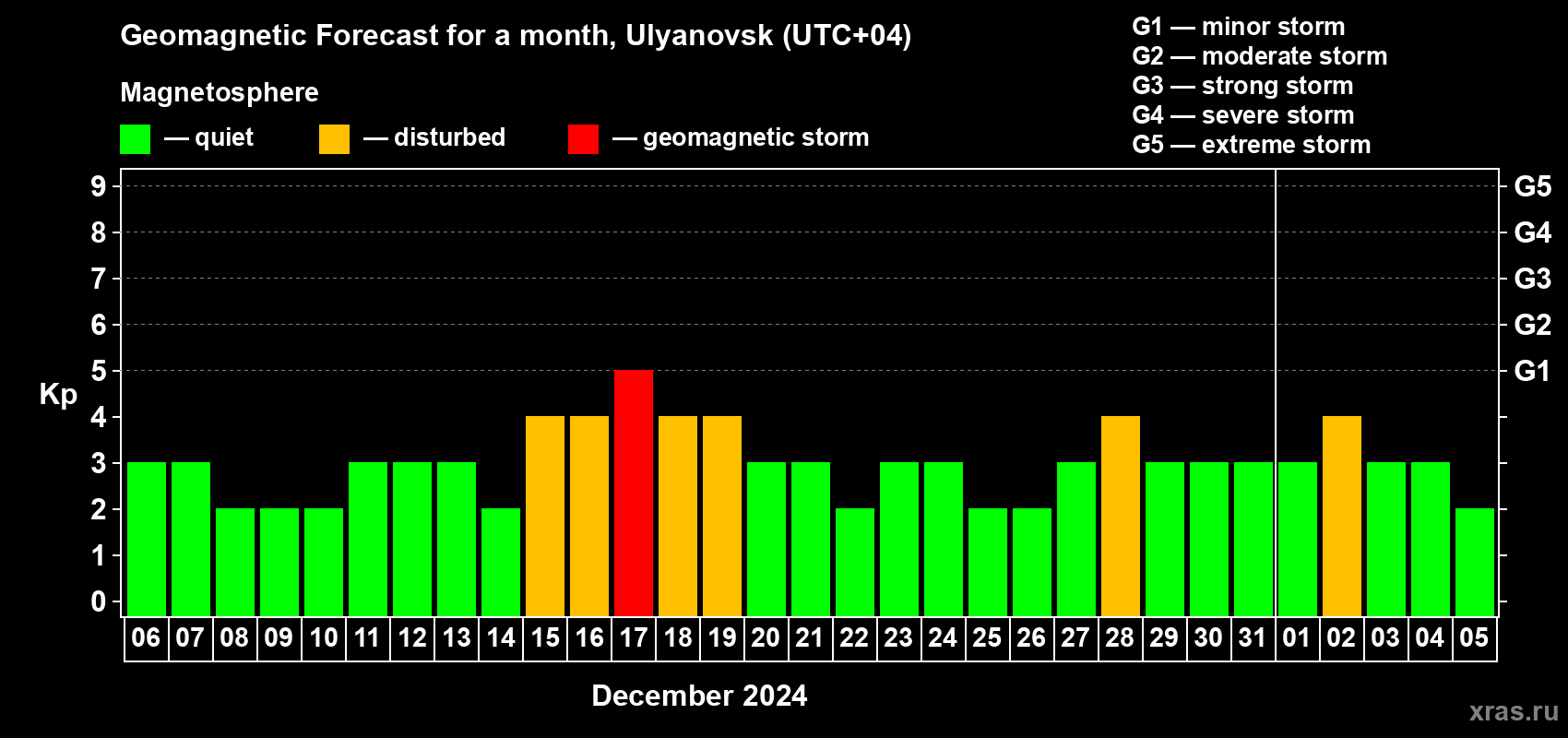Select the green bar for day 06
This screenshot has height=738, width=1568.
click(x=147, y=540)
